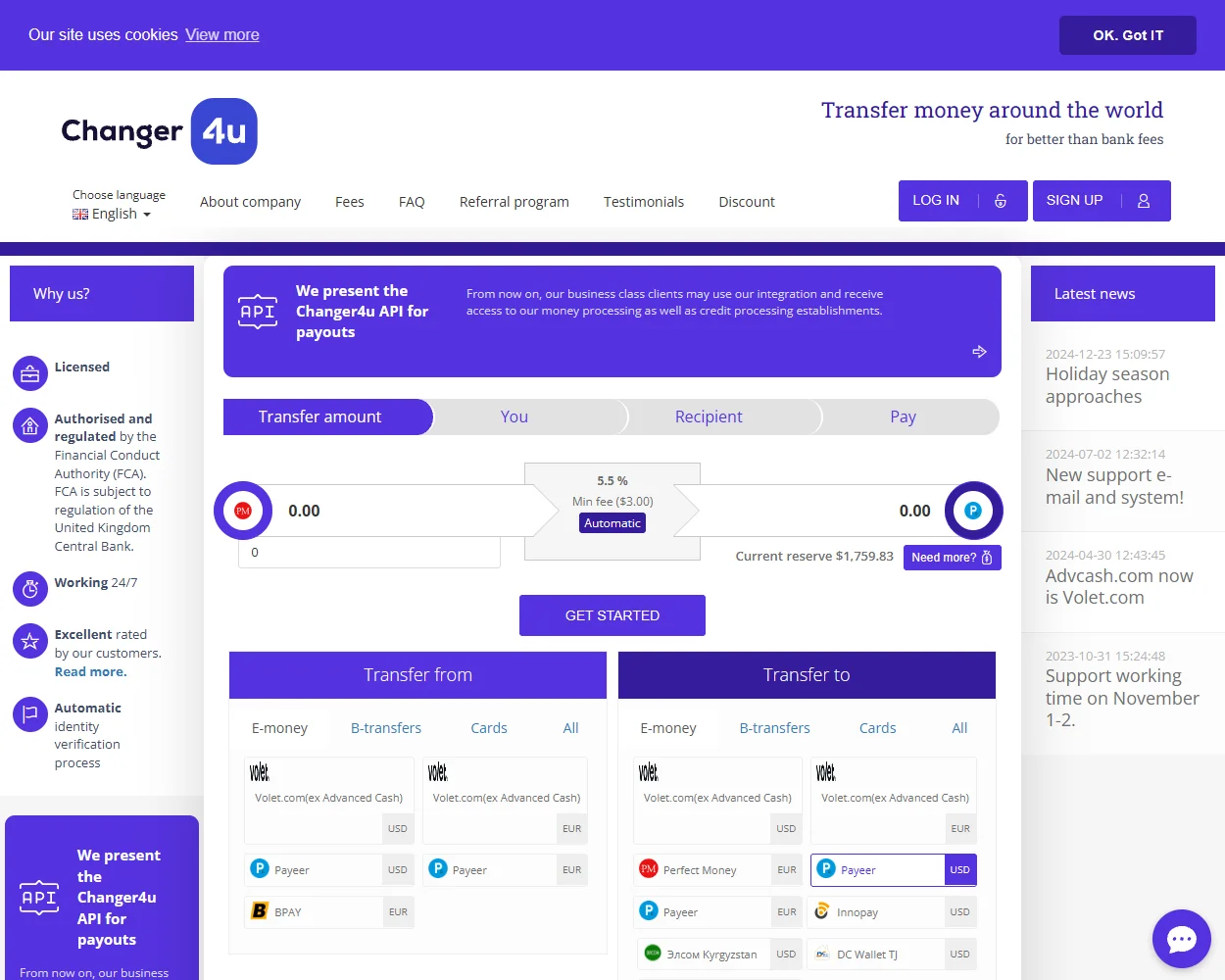Open the Holiday season approaches news
The width and height of the screenshot is (1225, 980).
[1107, 385]
